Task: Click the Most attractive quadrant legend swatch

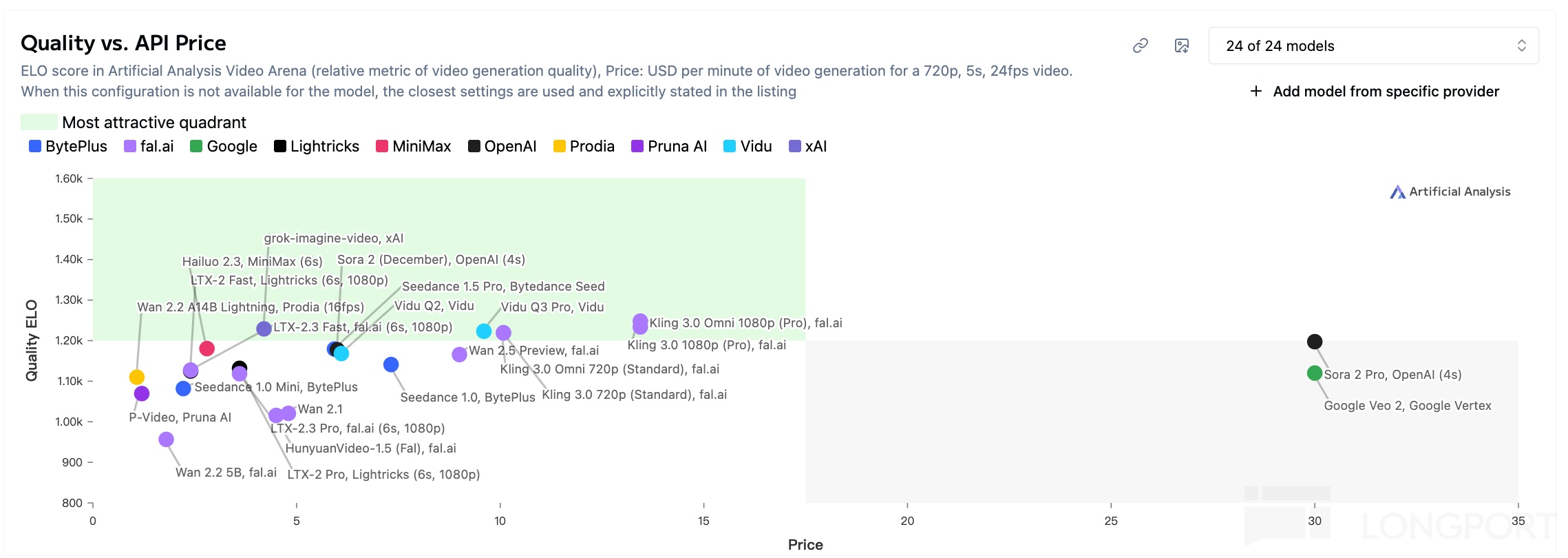Action: pos(39,122)
